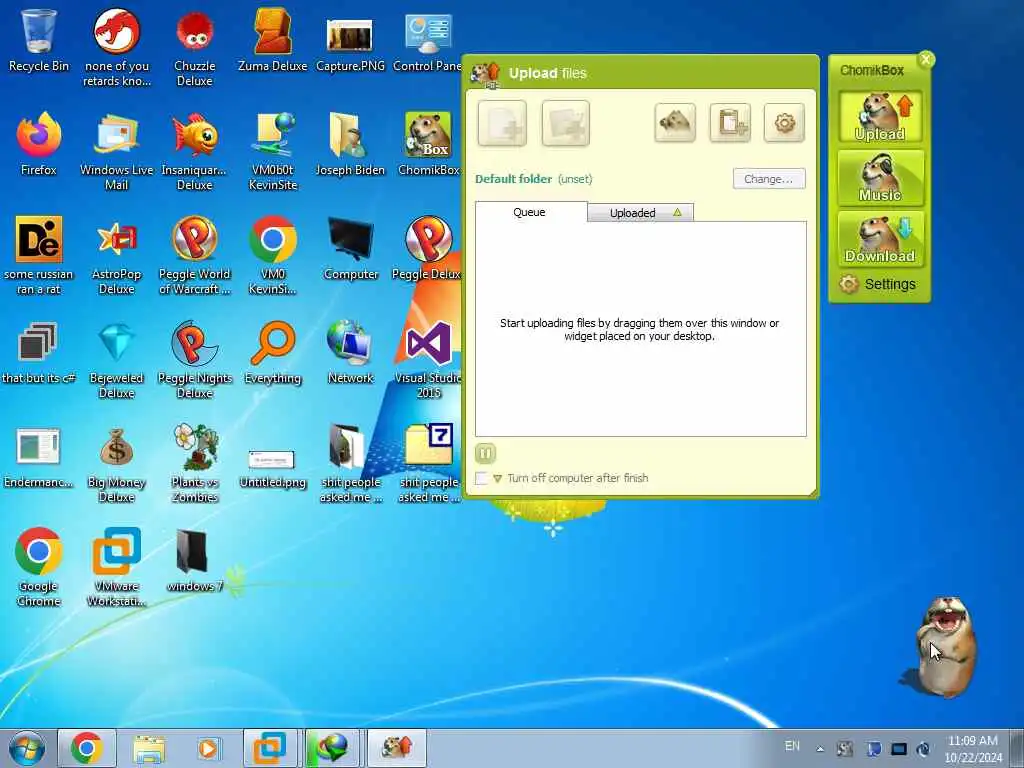Select the Plants vs Zombies desktop icon
This screenshot has height=768, width=1024.
195,464
